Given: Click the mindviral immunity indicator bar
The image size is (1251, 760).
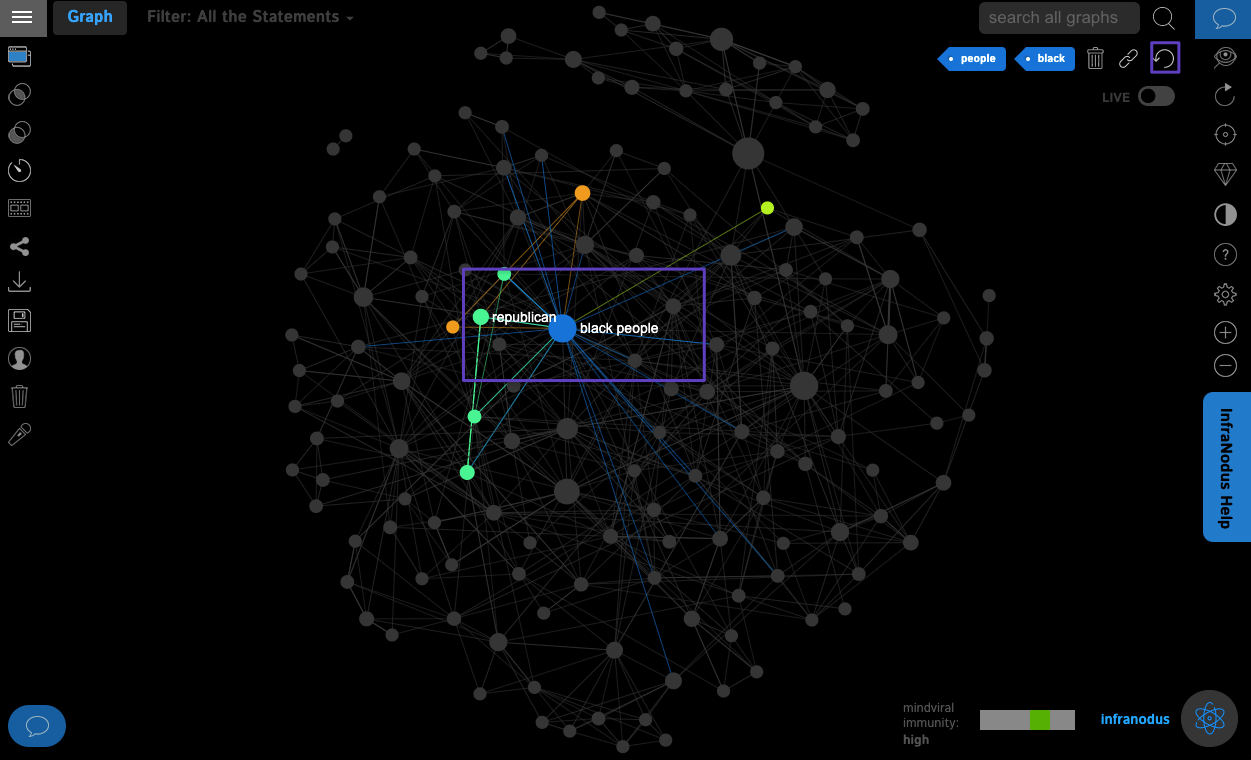Looking at the screenshot, I should pos(1027,720).
